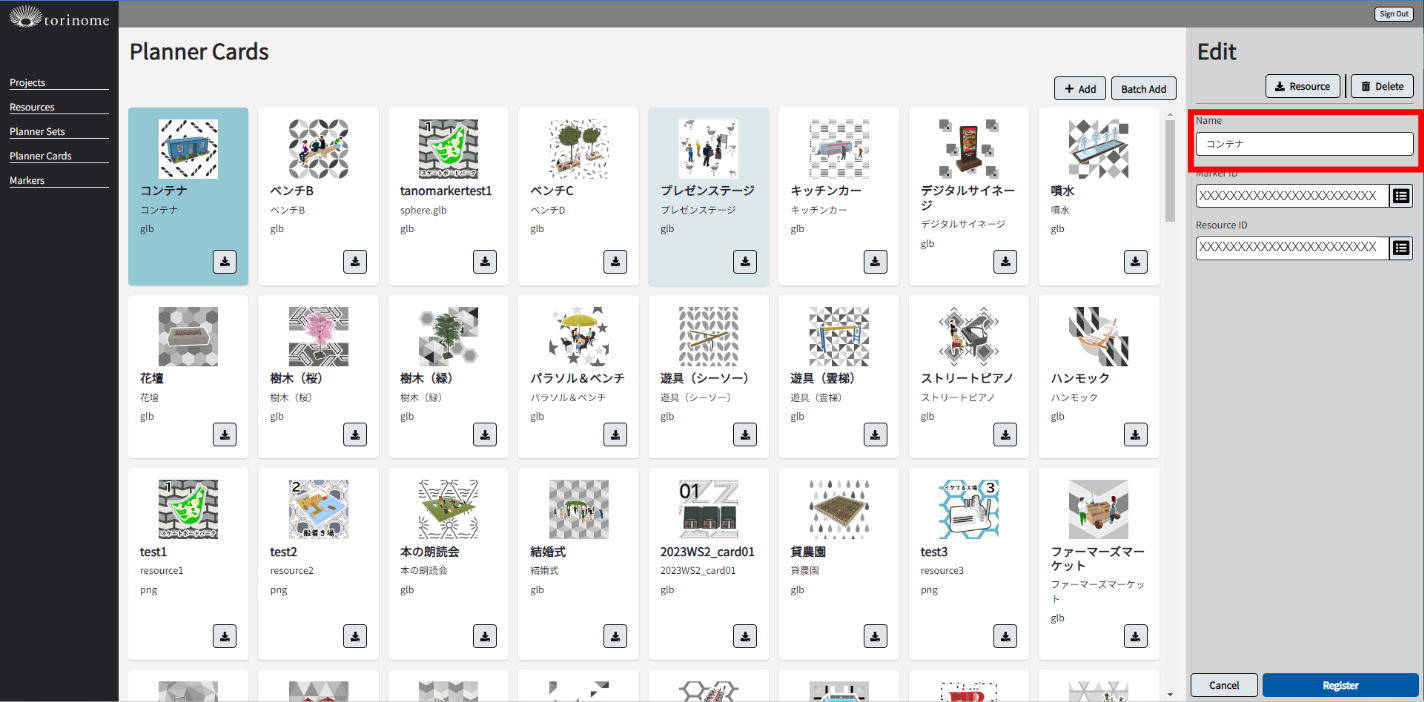Open Projects in the sidebar
Screen dimensions: 1424x702
pos(28,83)
